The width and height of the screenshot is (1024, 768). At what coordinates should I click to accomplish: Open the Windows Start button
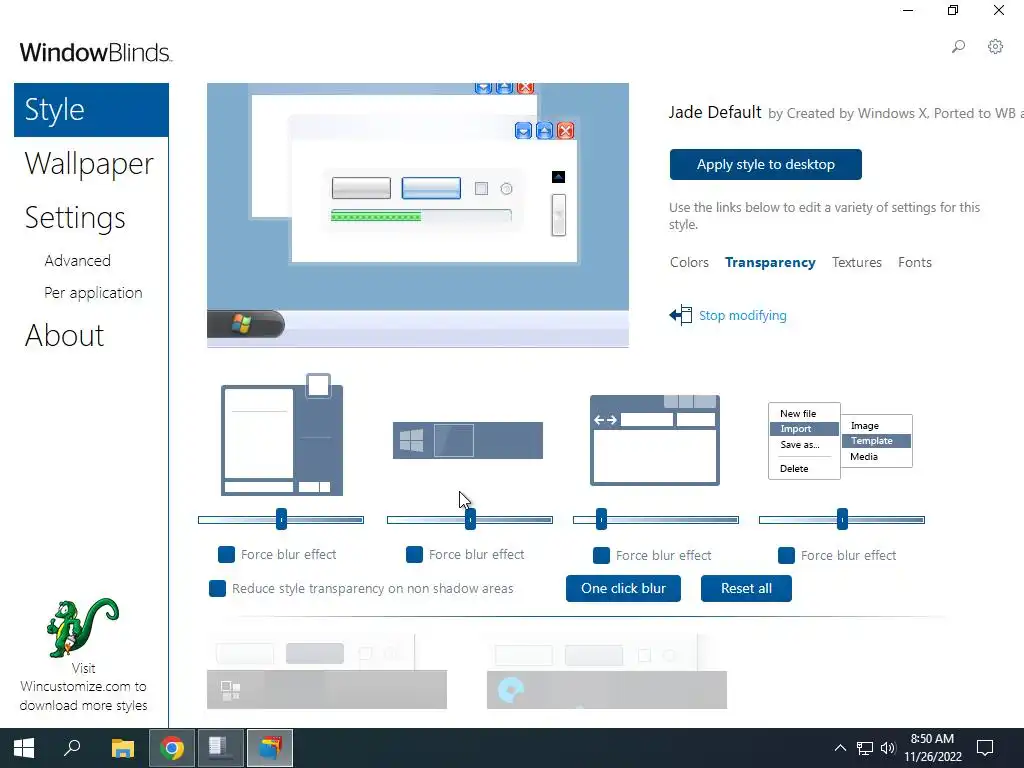point(24,748)
